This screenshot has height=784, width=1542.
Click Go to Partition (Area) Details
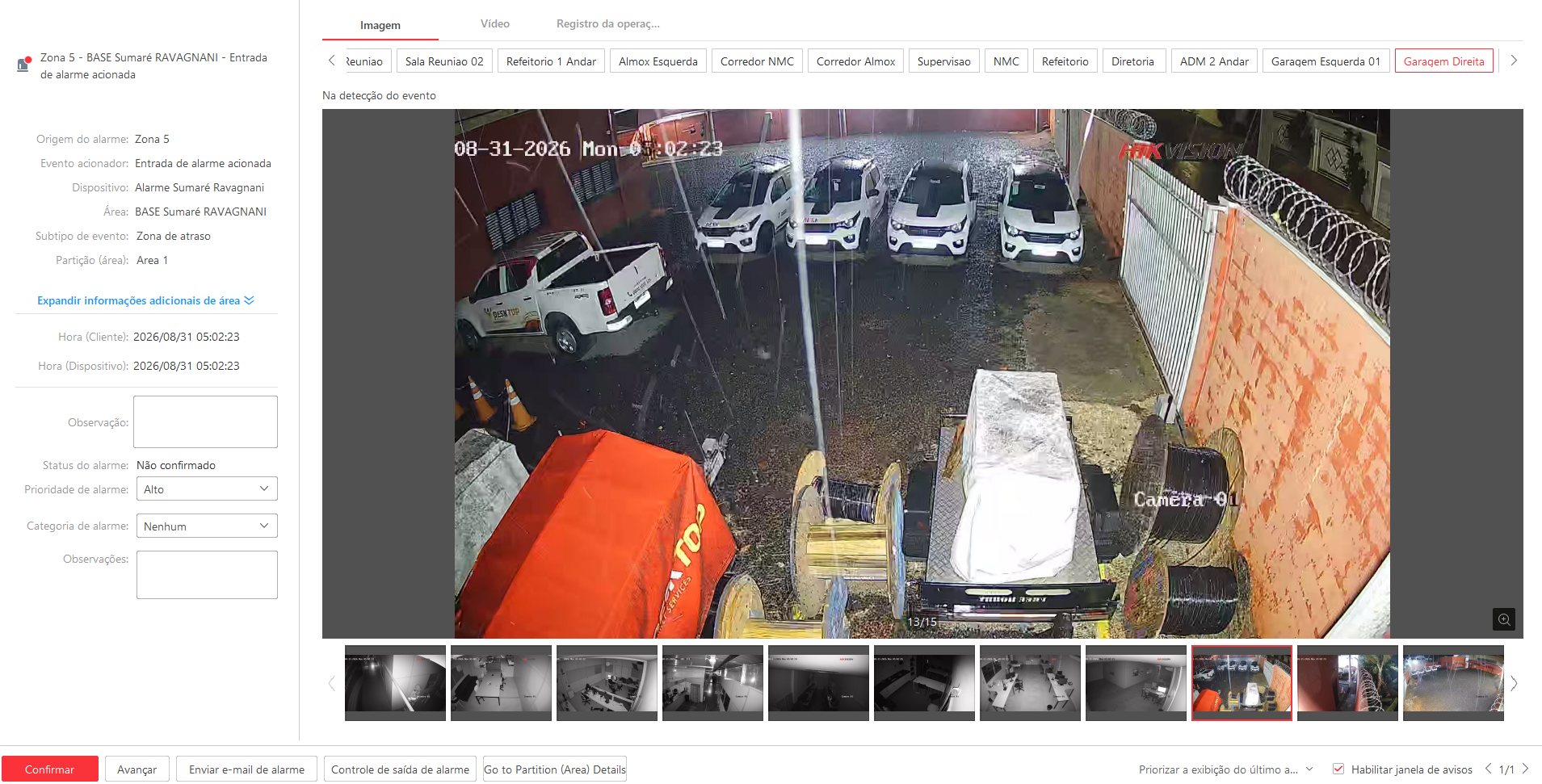(555, 769)
